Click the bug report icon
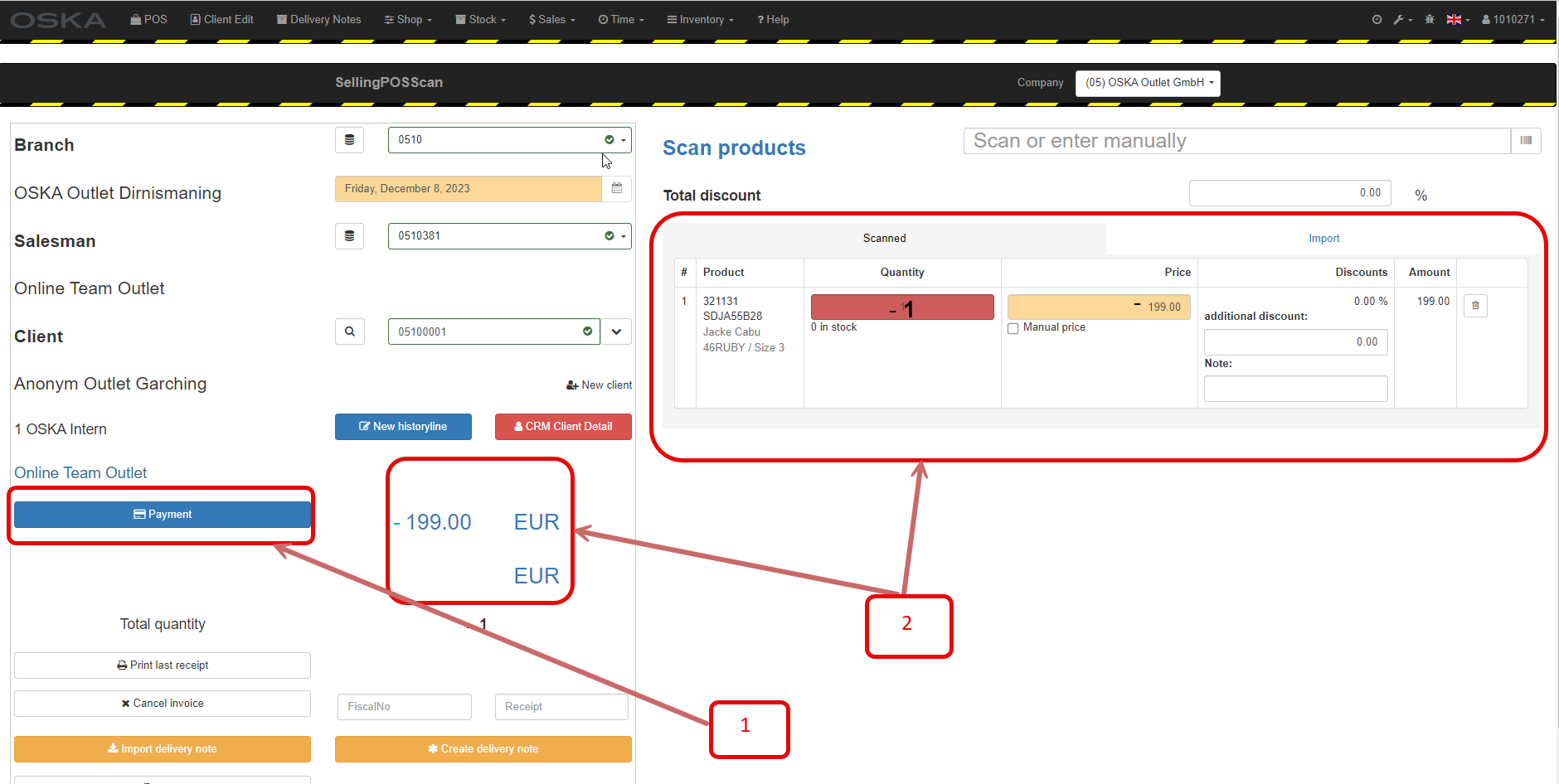Viewport: 1559px width, 784px height. (x=1430, y=19)
